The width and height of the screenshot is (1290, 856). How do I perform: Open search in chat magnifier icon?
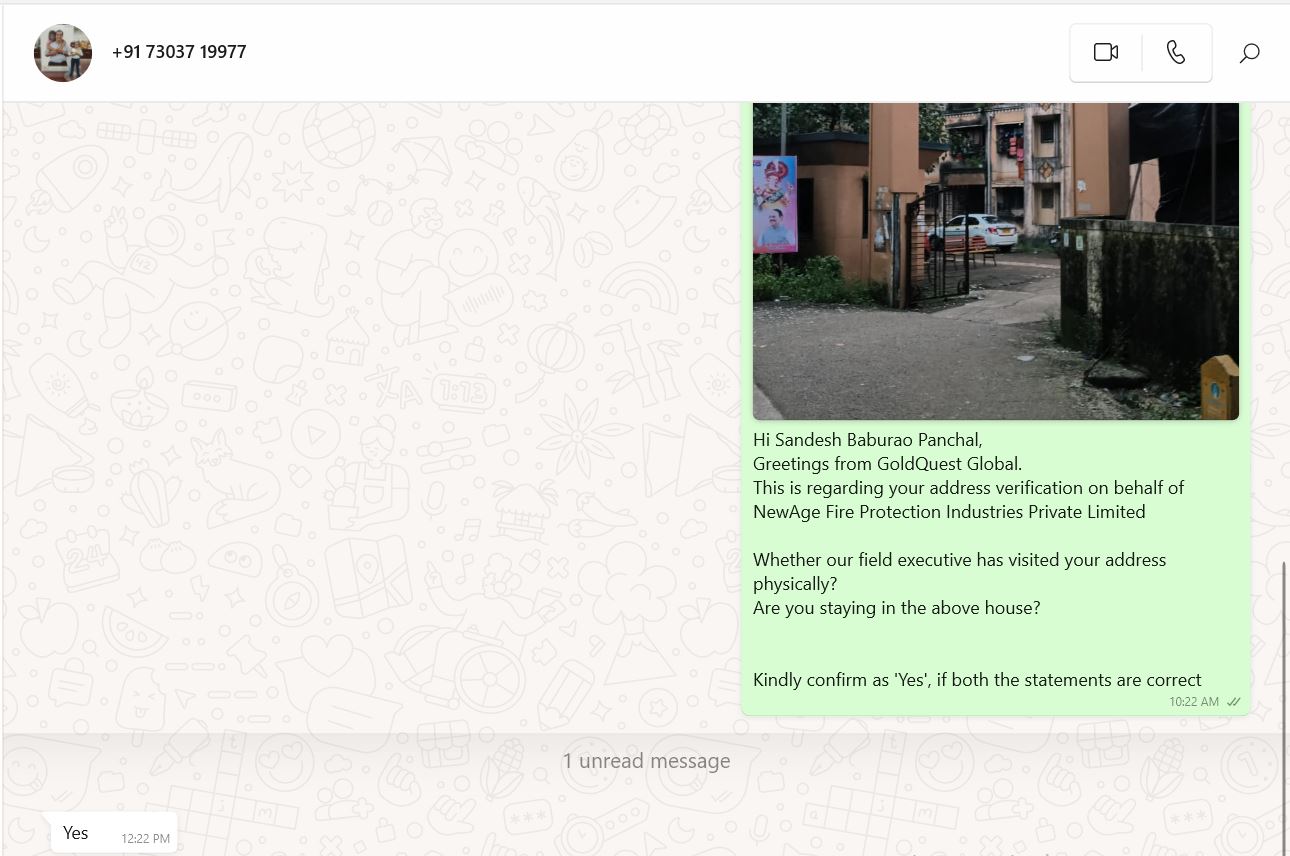[x=1249, y=53]
